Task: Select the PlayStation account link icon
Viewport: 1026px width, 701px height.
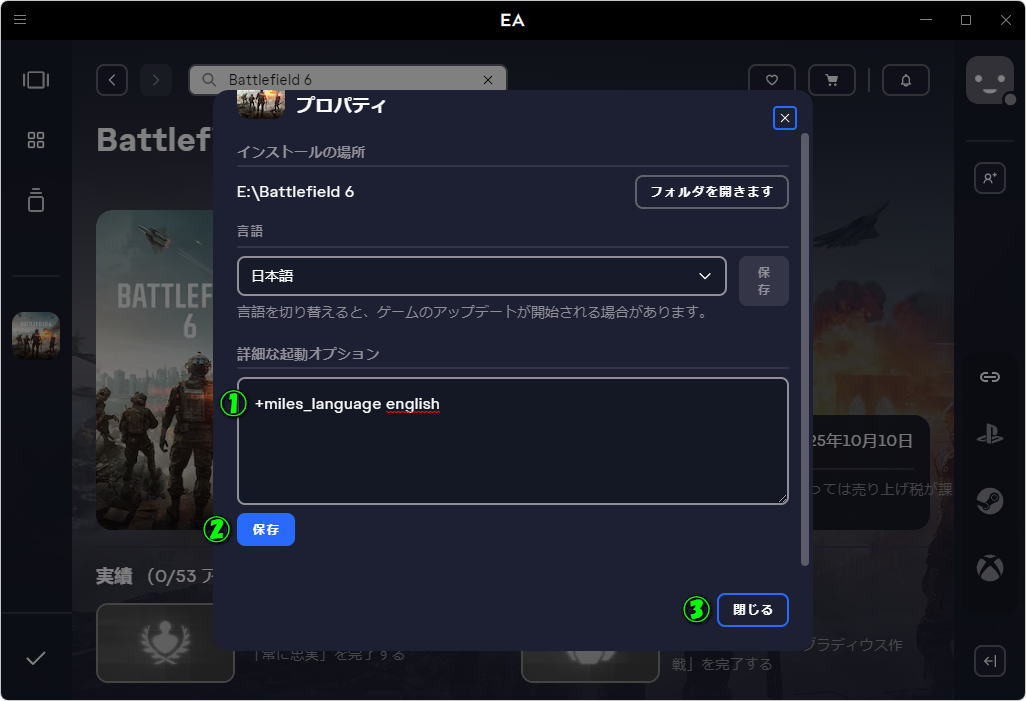Action: coord(989,434)
